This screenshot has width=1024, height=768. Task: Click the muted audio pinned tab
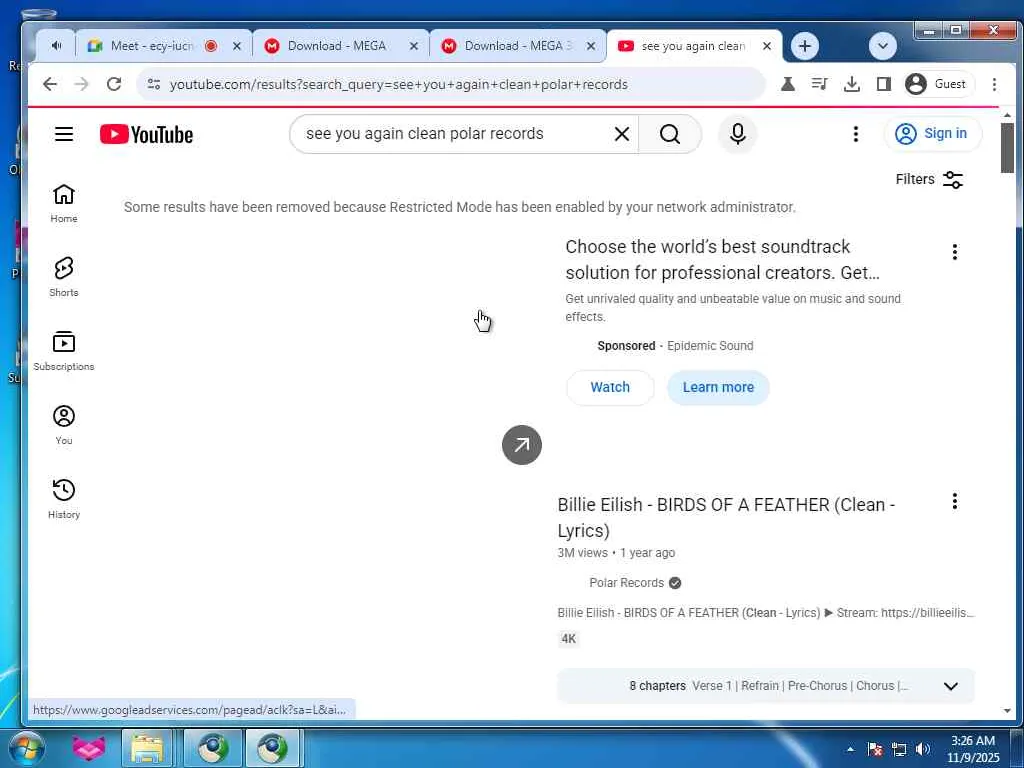pos(57,46)
